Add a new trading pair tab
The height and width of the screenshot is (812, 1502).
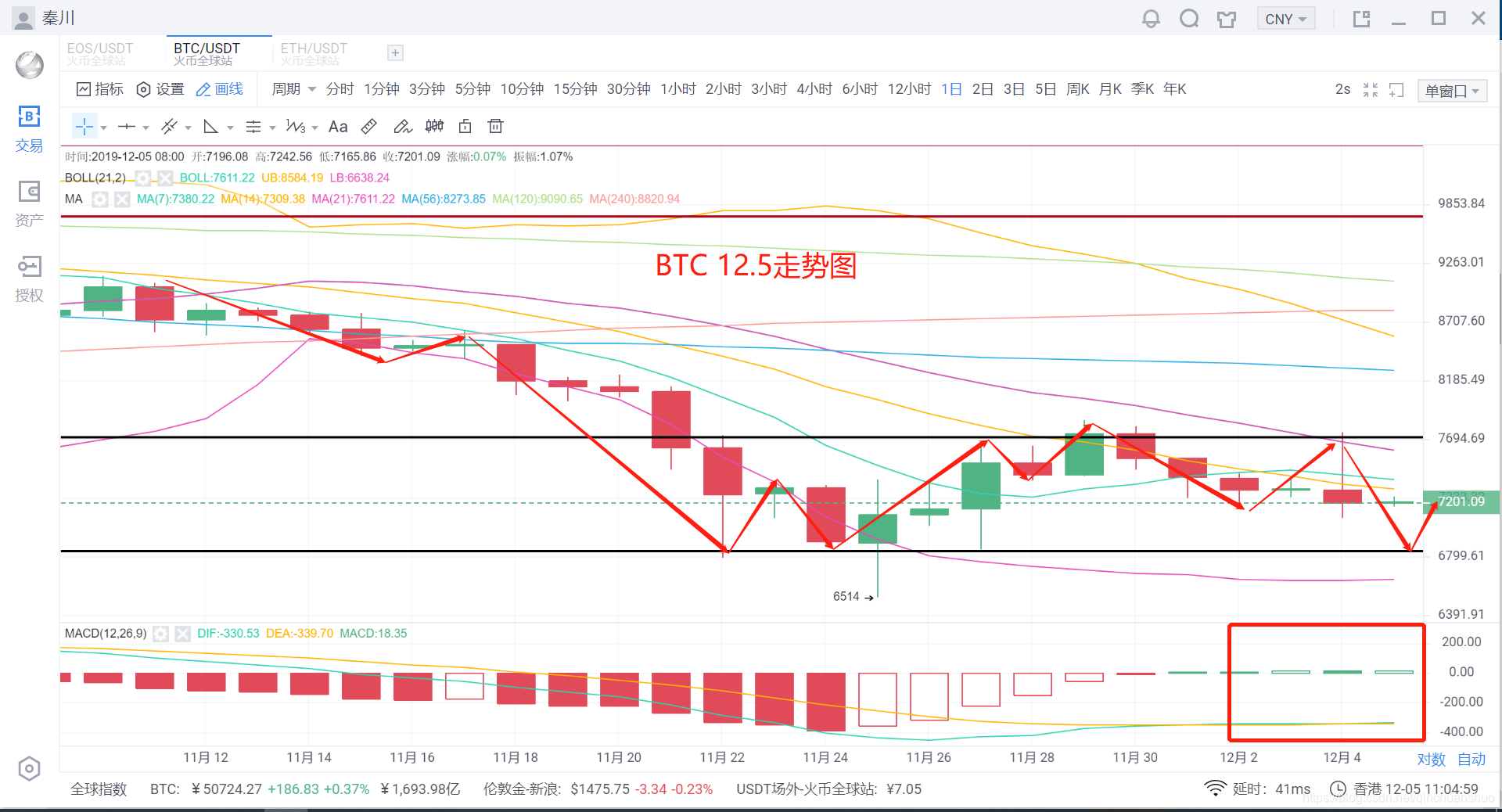tap(396, 52)
